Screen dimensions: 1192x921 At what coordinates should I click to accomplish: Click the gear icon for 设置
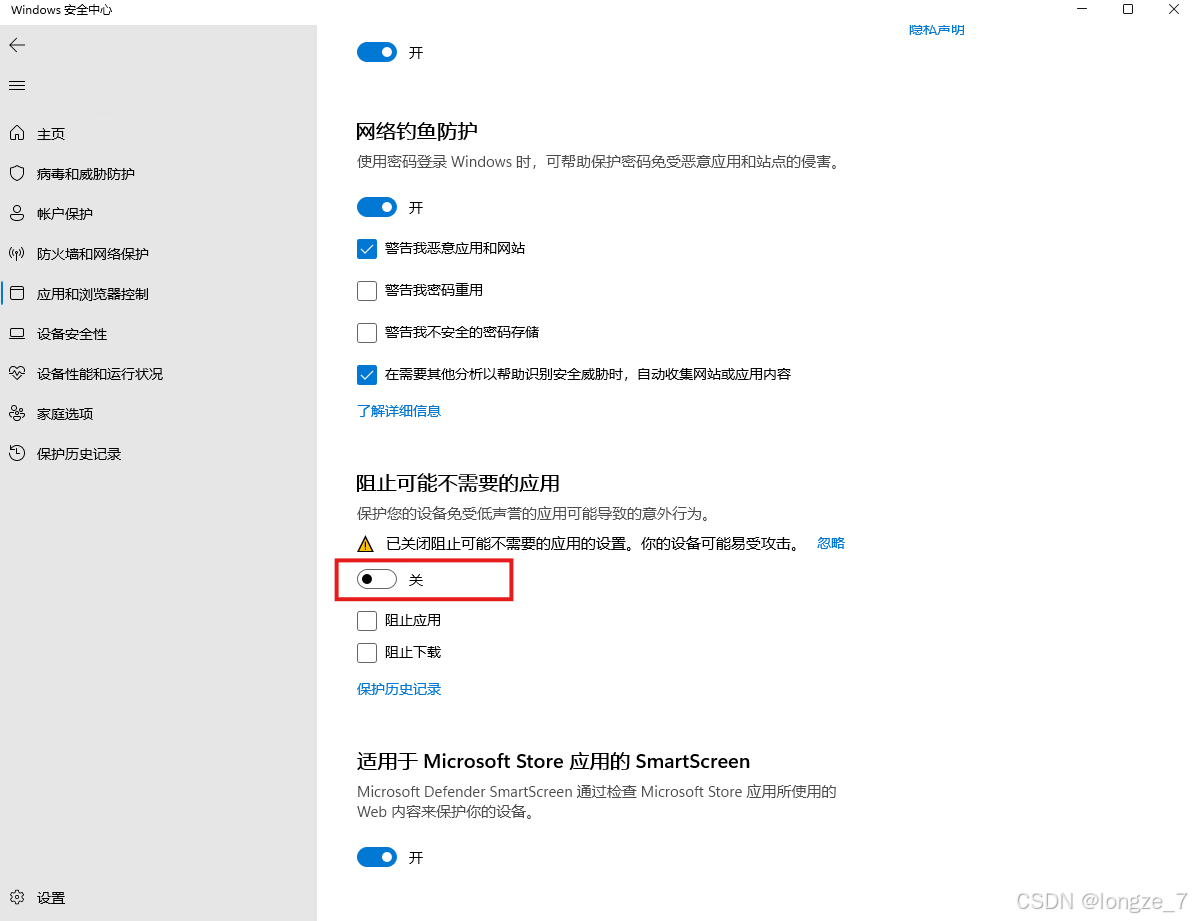point(17,897)
